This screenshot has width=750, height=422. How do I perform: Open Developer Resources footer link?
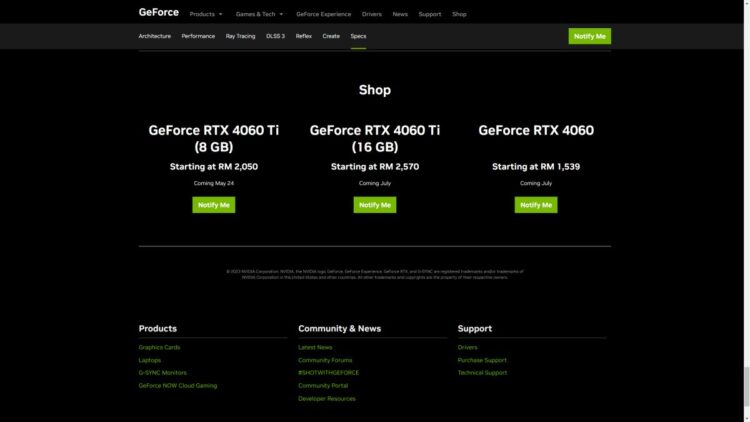pos(327,399)
